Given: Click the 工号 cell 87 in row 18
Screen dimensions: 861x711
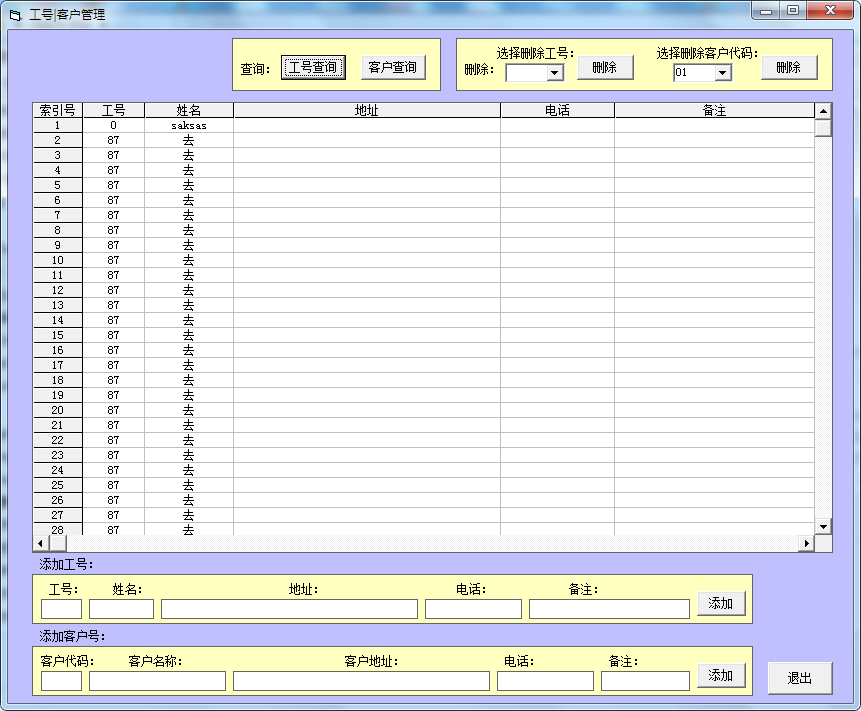Looking at the screenshot, I should point(114,380).
